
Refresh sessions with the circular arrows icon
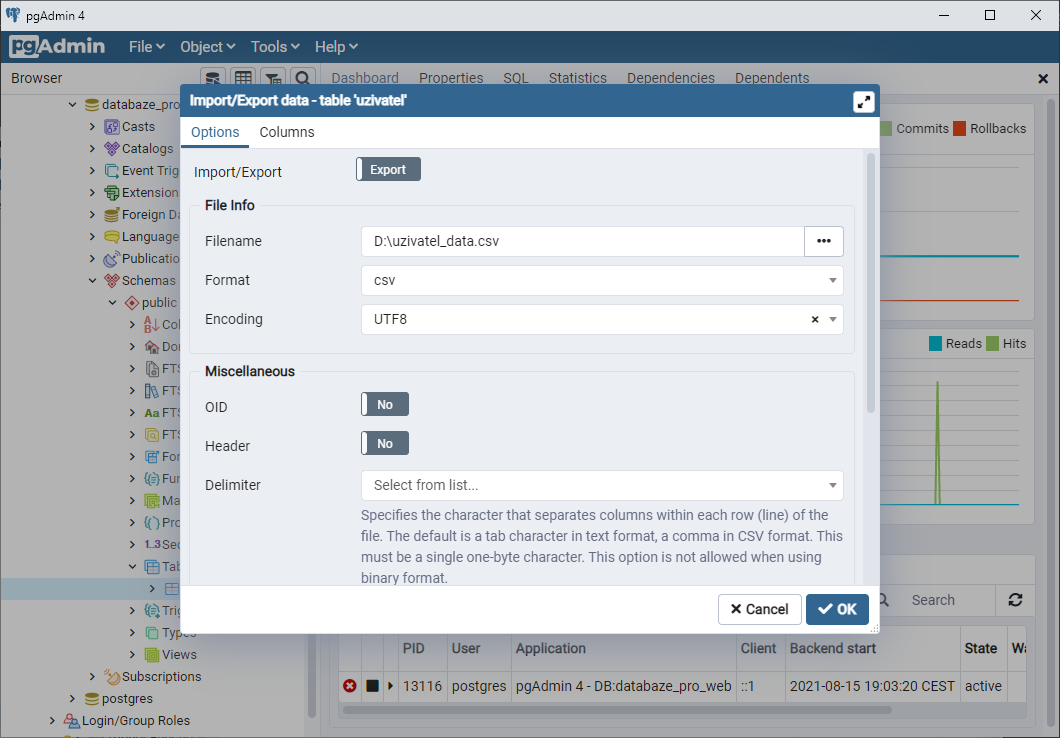click(x=1015, y=600)
